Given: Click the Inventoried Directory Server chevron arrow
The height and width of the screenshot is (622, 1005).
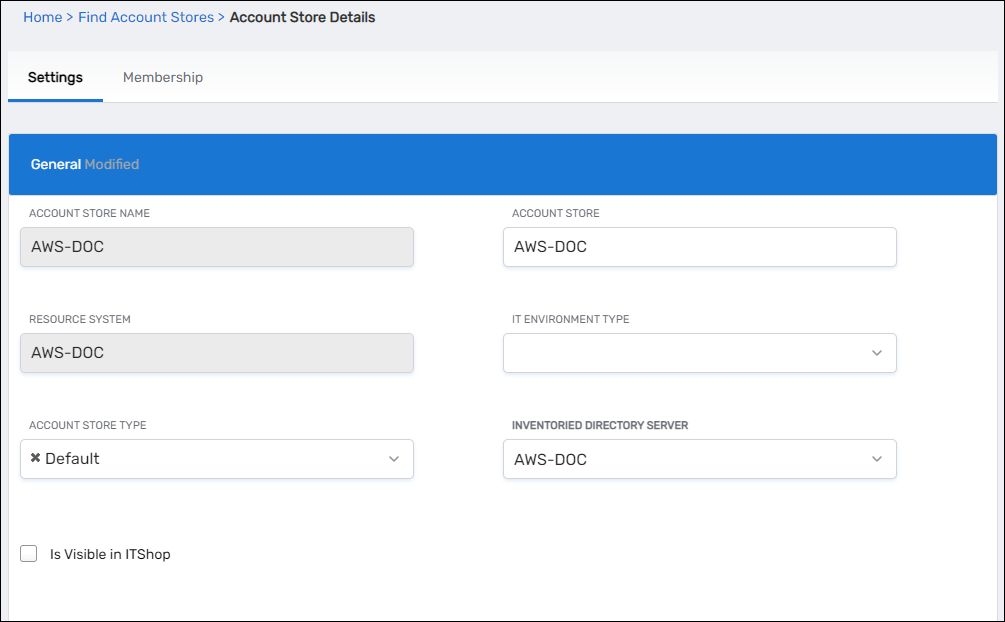Looking at the screenshot, I should pyautogui.click(x=876, y=459).
